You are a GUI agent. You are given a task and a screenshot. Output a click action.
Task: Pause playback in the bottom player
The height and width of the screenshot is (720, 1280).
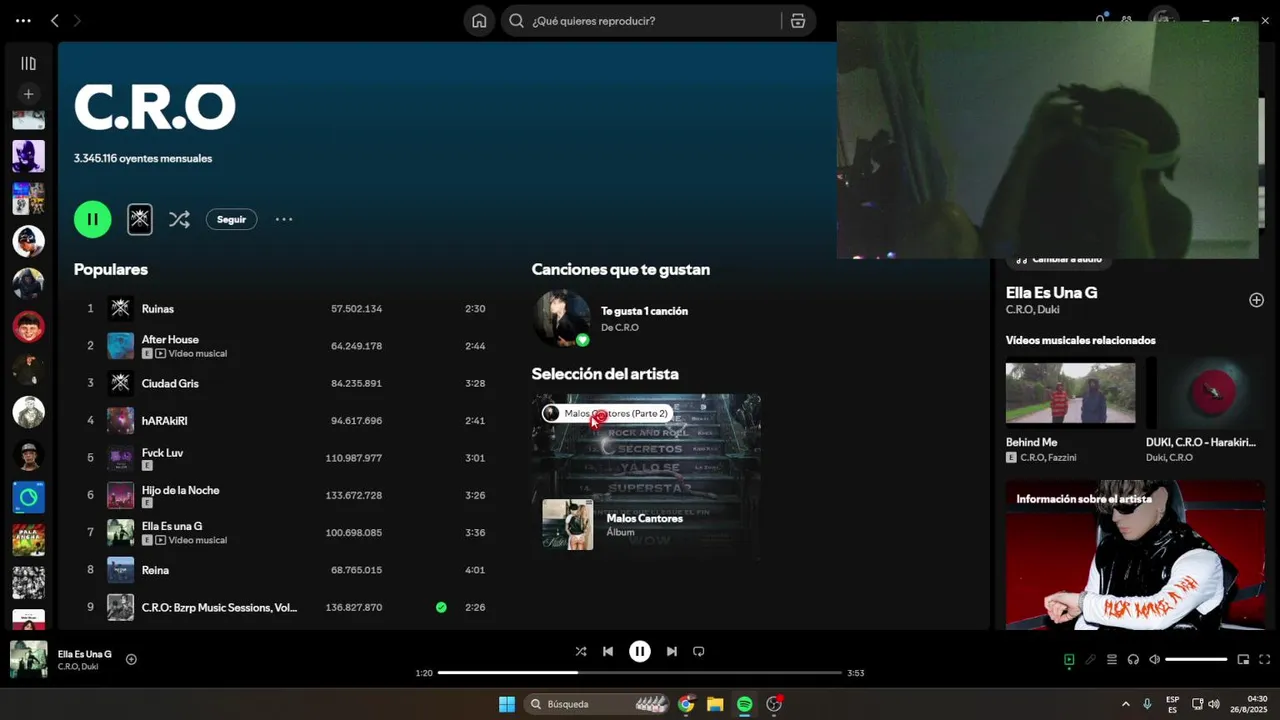(x=640, y=651)
